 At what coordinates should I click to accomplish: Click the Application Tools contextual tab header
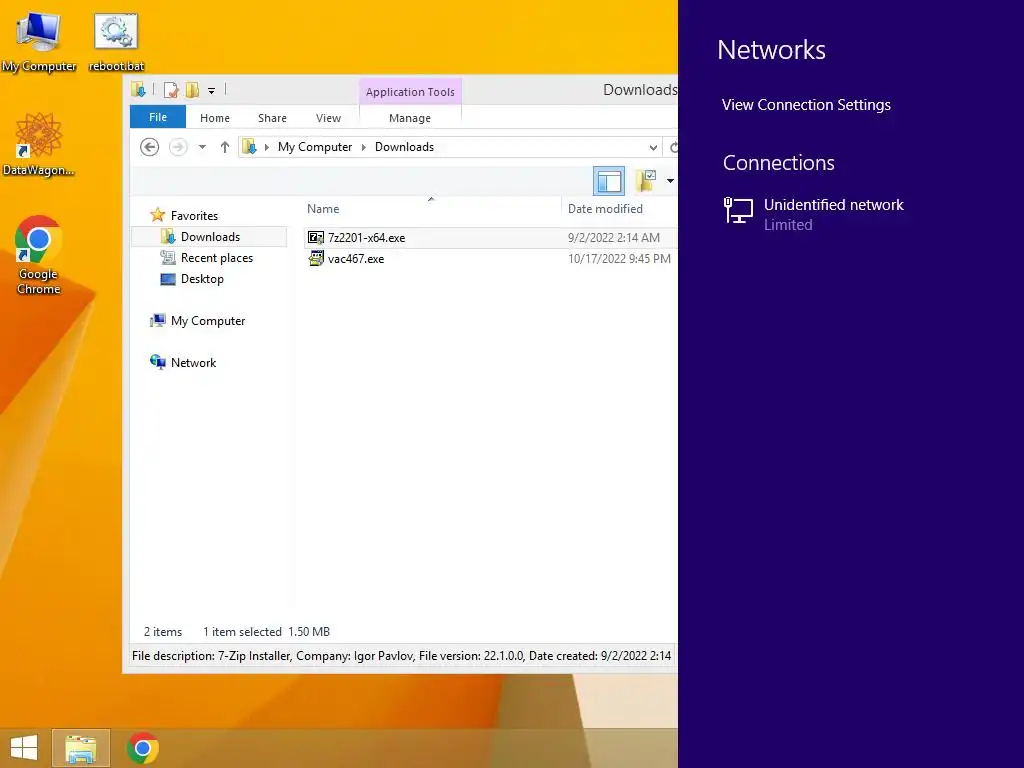[410, 92]
